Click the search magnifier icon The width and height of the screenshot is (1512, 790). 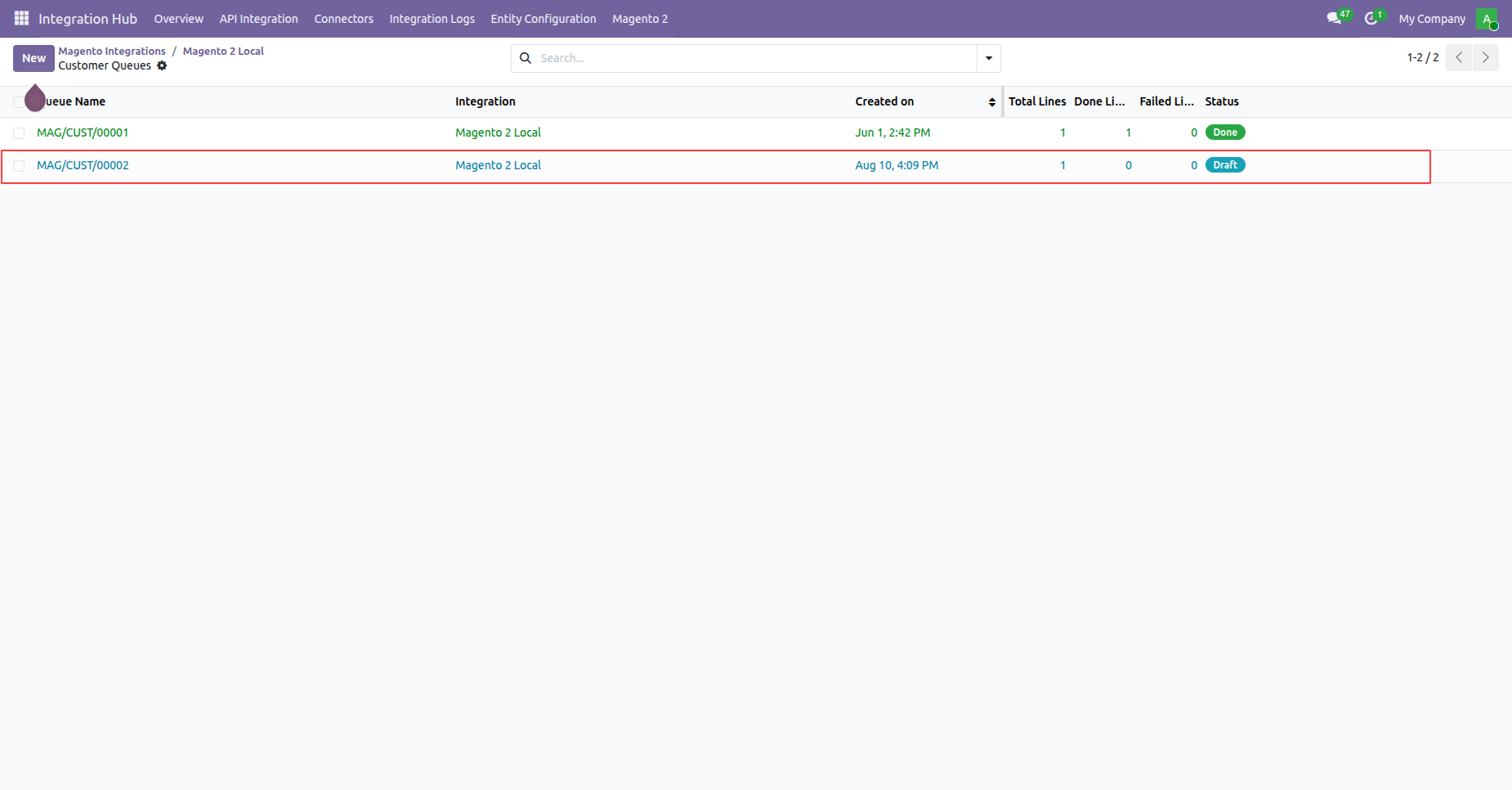click(526, 58)
